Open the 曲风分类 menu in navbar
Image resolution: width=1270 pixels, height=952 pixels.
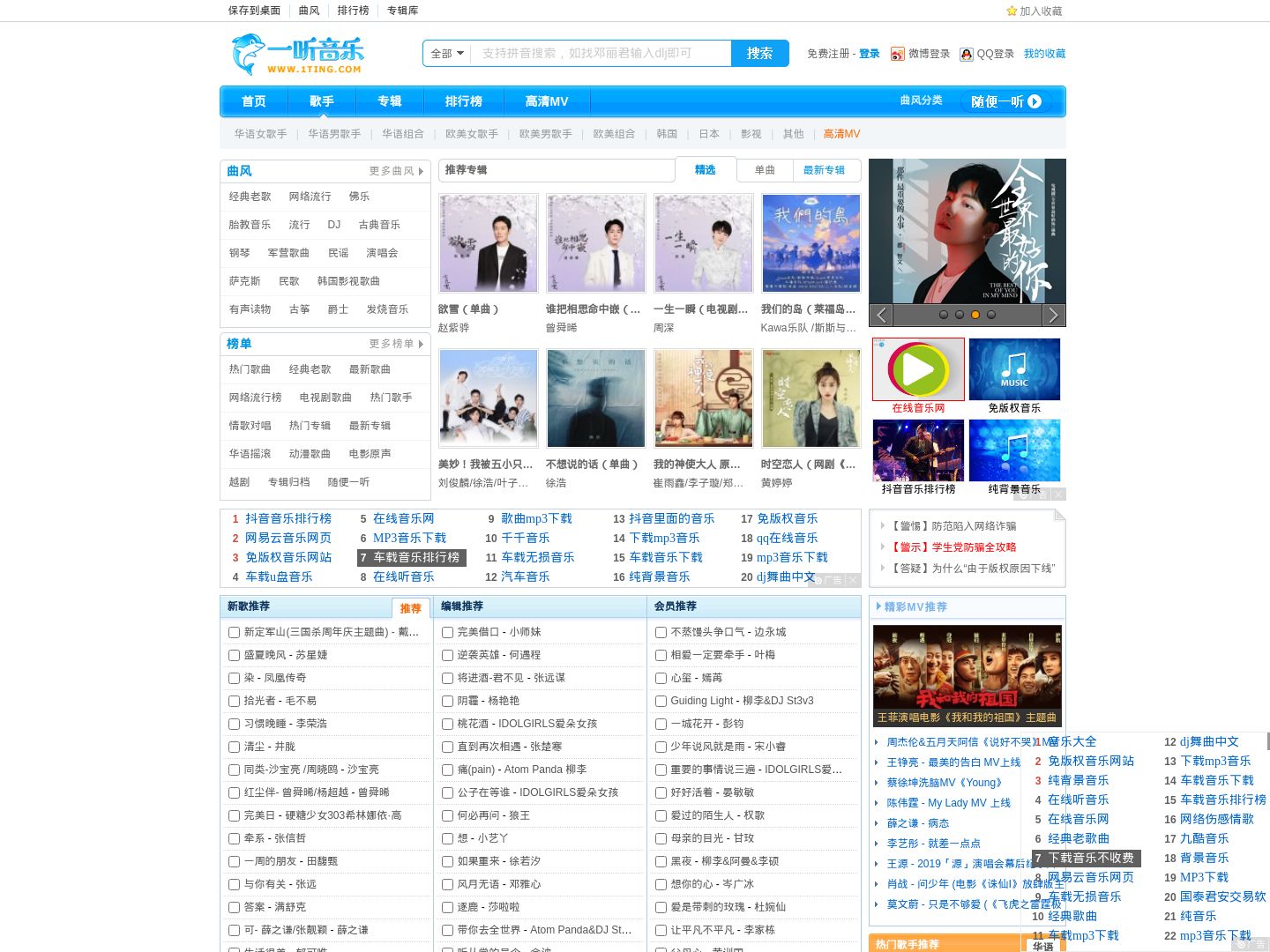[921, 100]
